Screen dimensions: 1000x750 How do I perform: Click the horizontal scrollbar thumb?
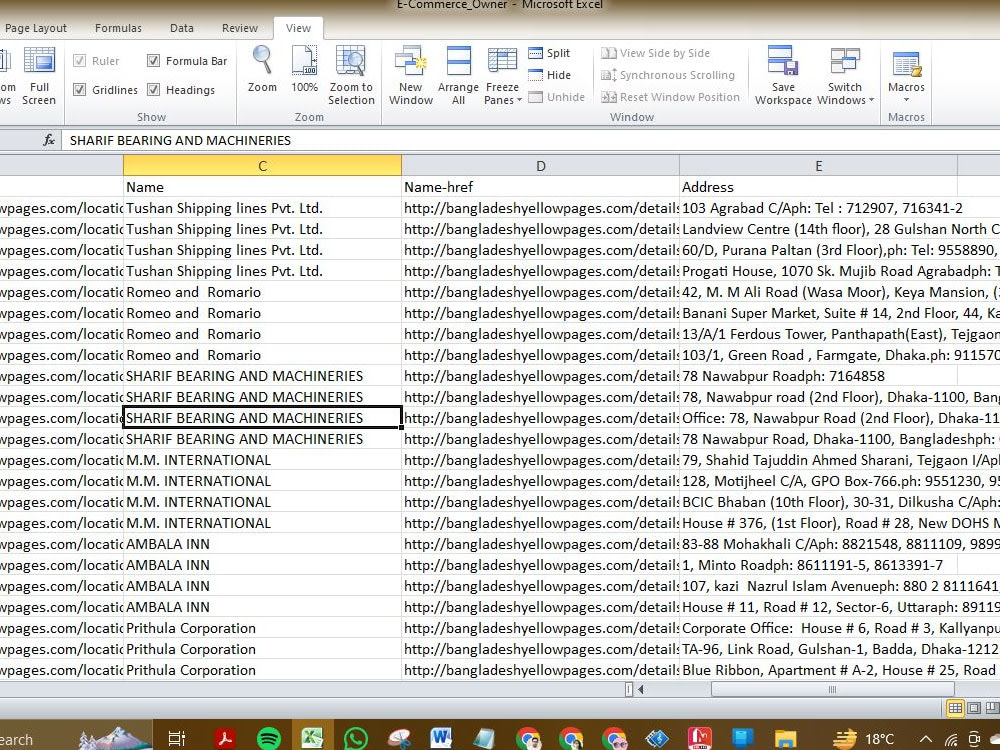tap(832, 689)
